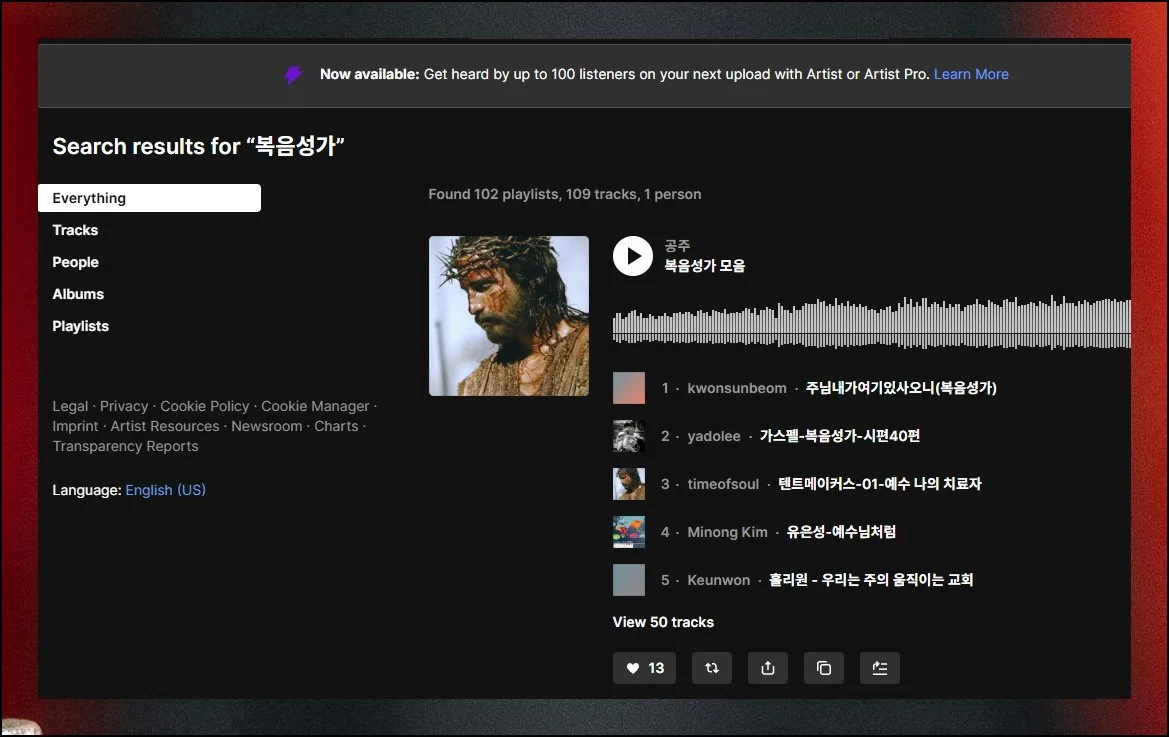Click the timeofsoul track thumbnail
1169x737 pixels.
point(628,484)
